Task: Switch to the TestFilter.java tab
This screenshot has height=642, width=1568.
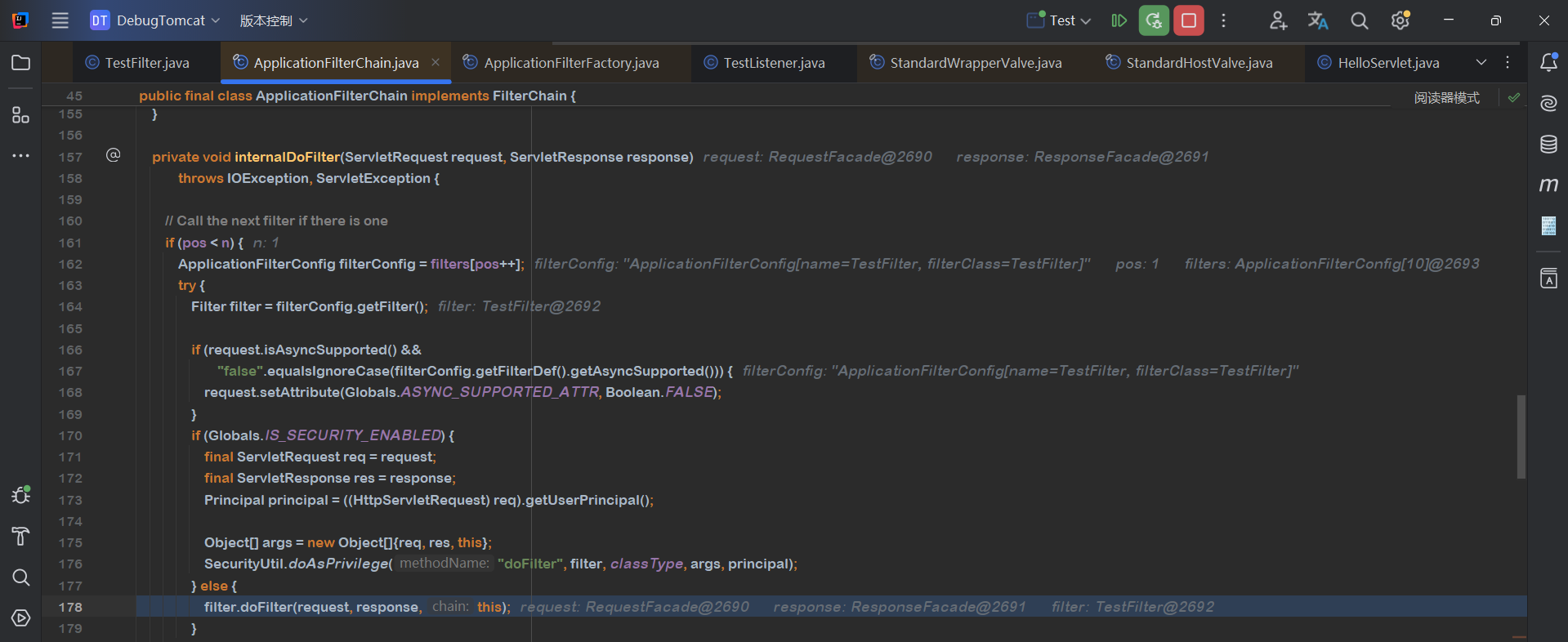Action: click(137, 63)
